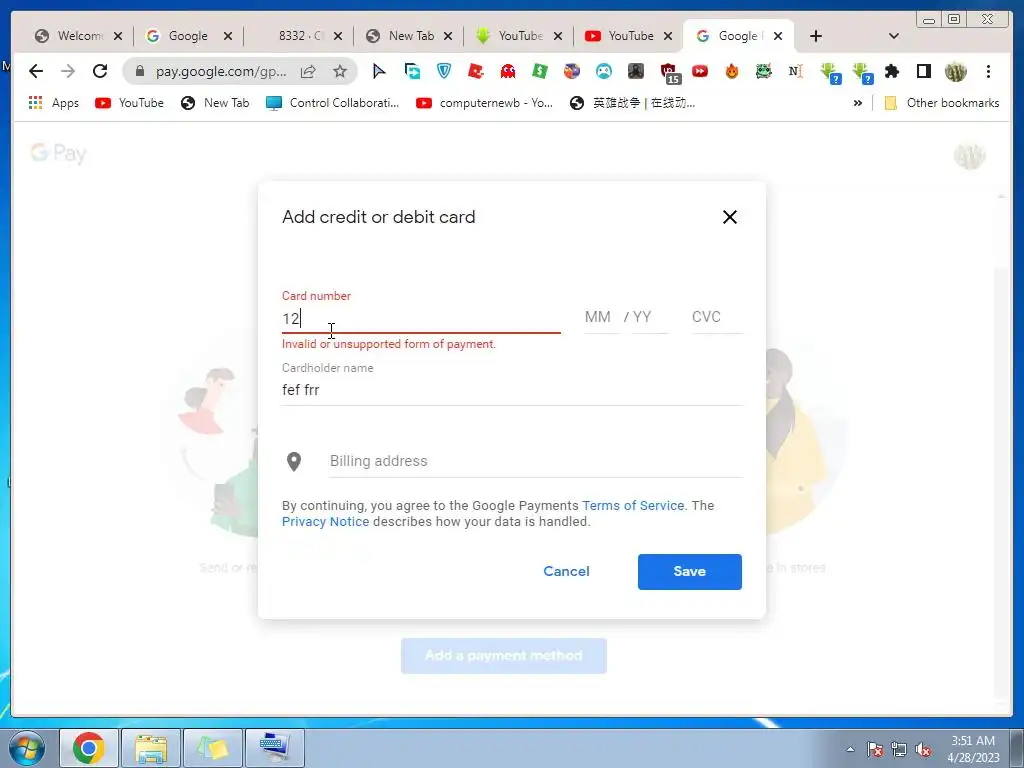Open the Windows Start menu

tap(26, 748)
